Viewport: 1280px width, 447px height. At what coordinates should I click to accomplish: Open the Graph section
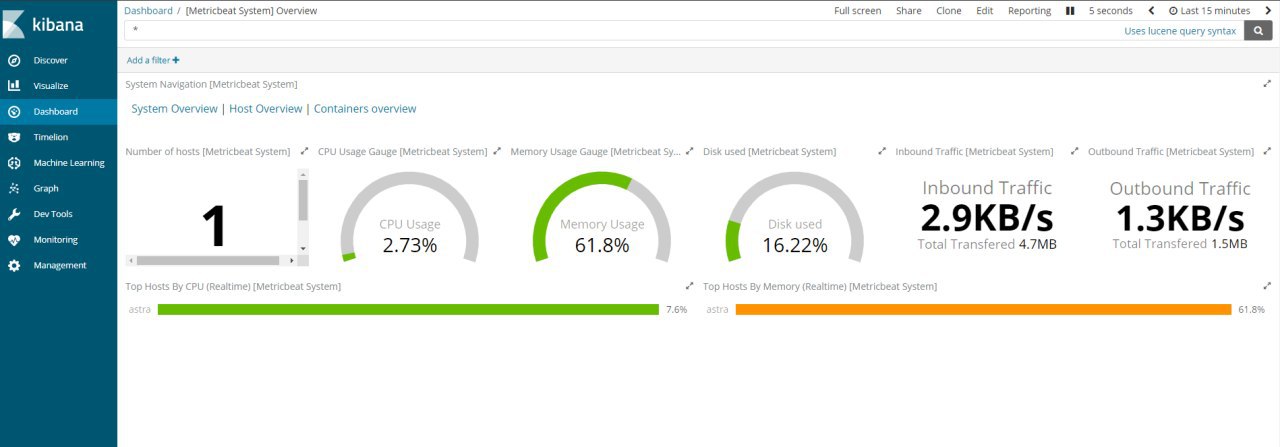pos(58,188)
